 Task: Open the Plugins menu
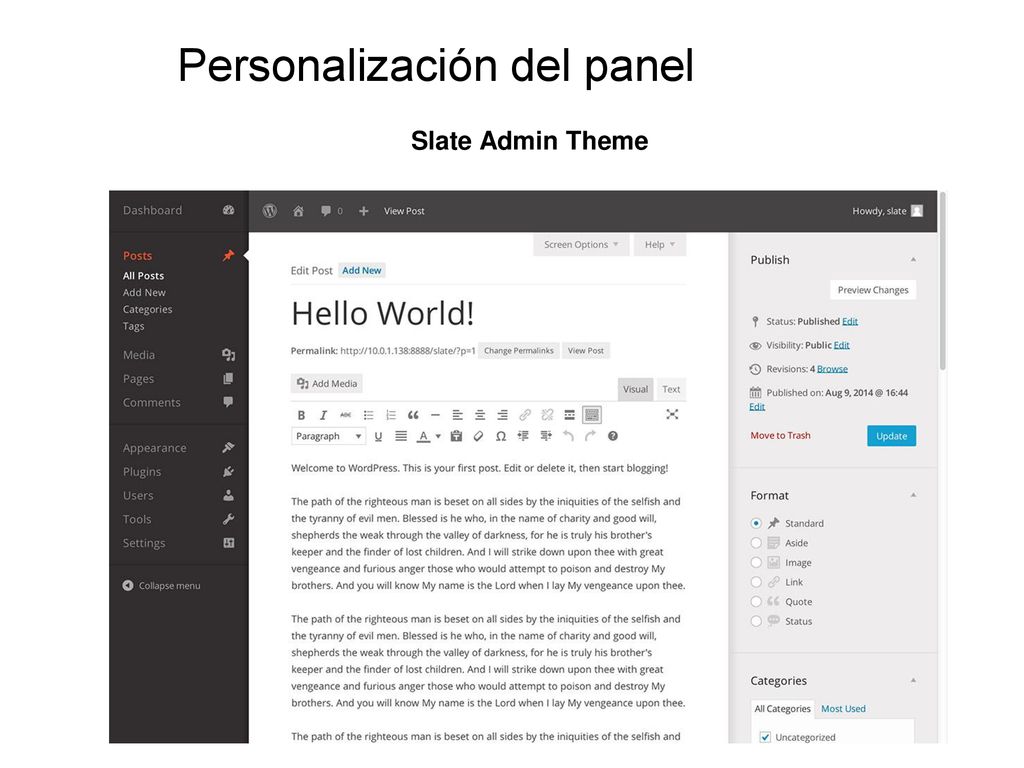point(178,472)
